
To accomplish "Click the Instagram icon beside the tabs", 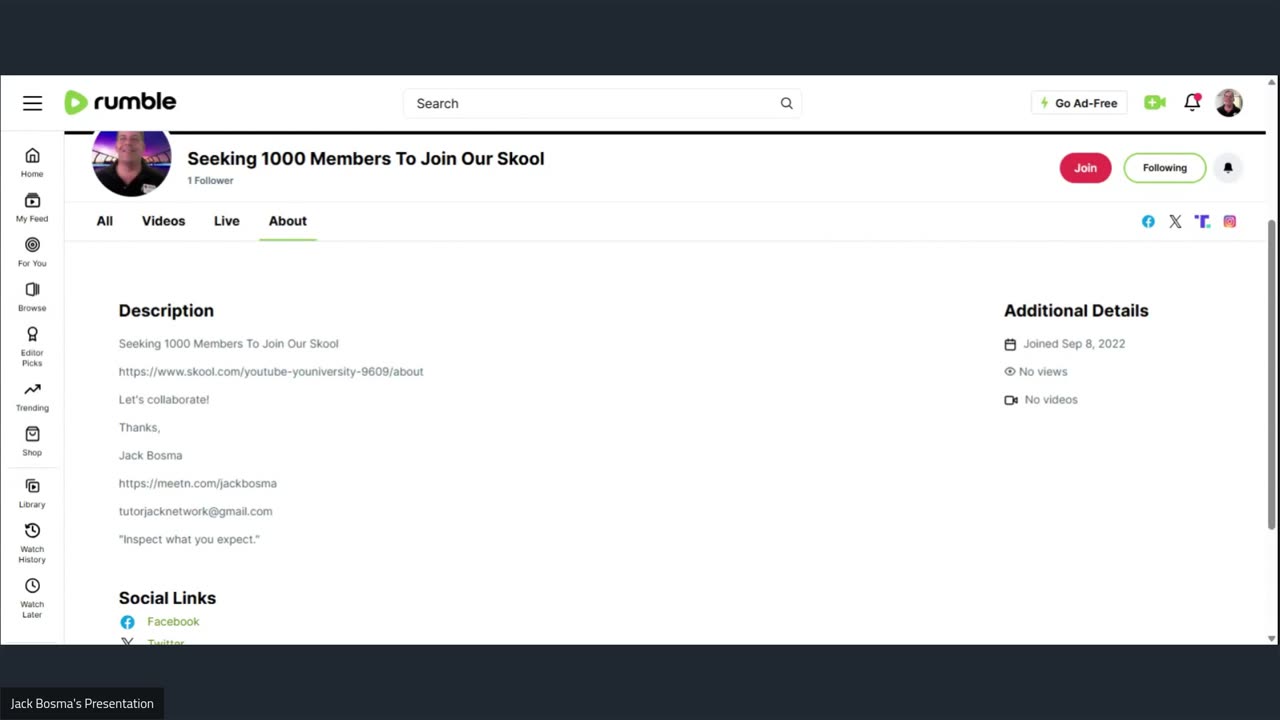I will point(1230,222).
